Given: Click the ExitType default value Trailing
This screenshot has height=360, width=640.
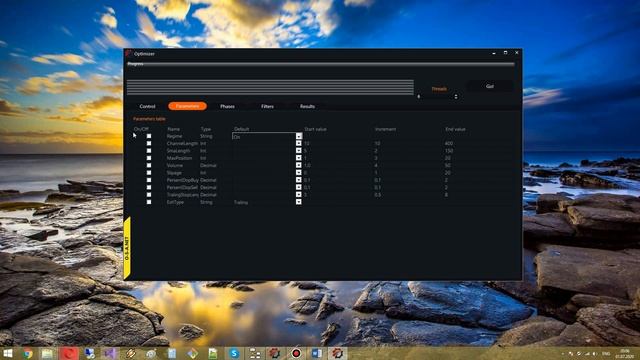Looking at the screenshot, I should click(x=241, y=202).
